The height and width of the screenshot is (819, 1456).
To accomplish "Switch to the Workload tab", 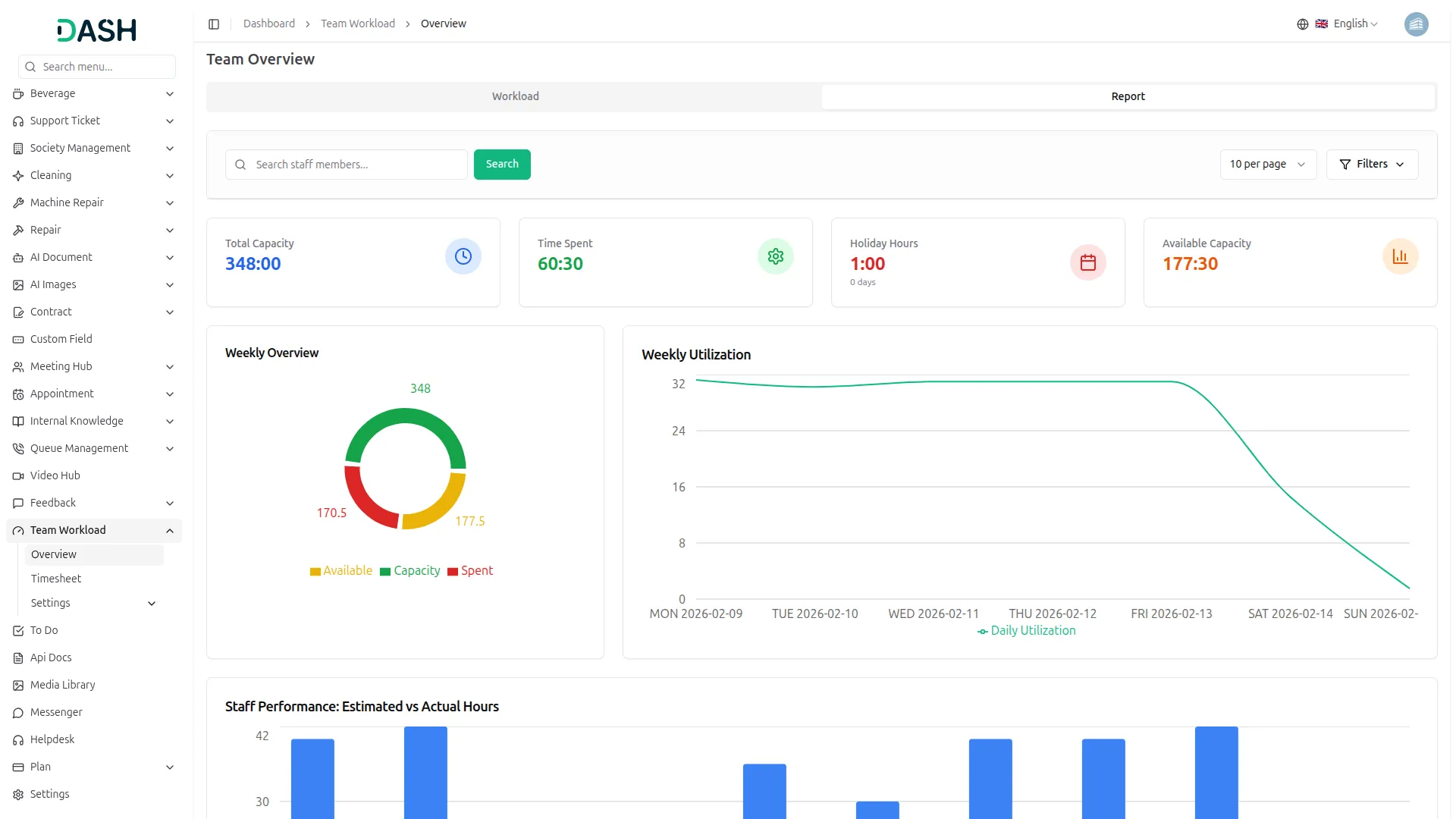I will (515, 96).
